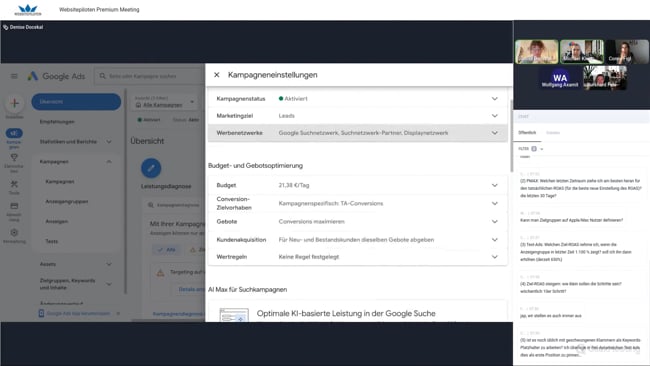Open Tests submenu item
This screenshot has height=366, width=650.
(52, 241)
